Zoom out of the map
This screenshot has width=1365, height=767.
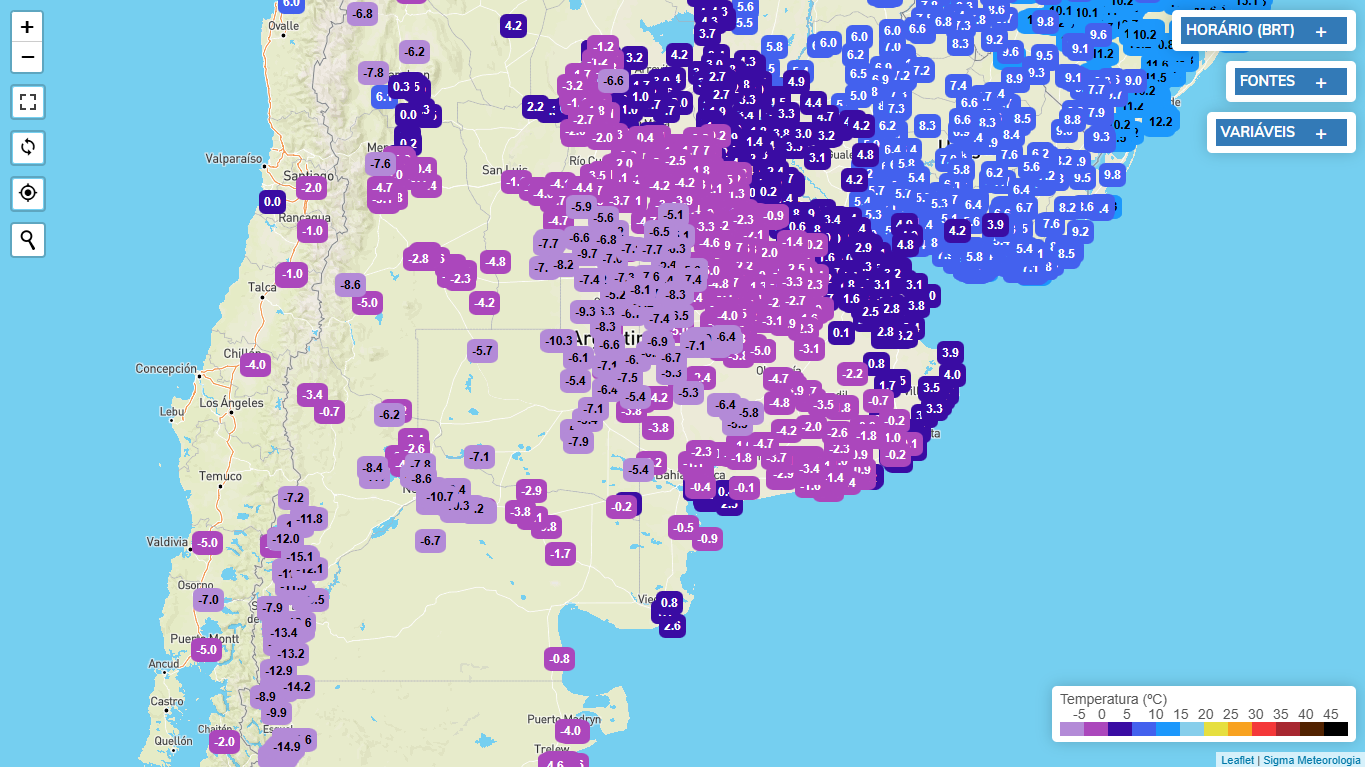[27, 58]
